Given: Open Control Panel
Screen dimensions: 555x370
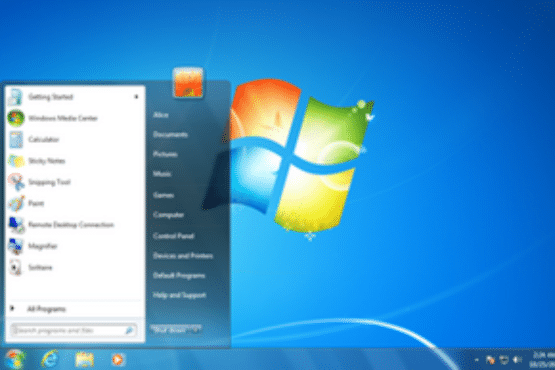Looking at the screenshot, I should (x=173, y=236).
